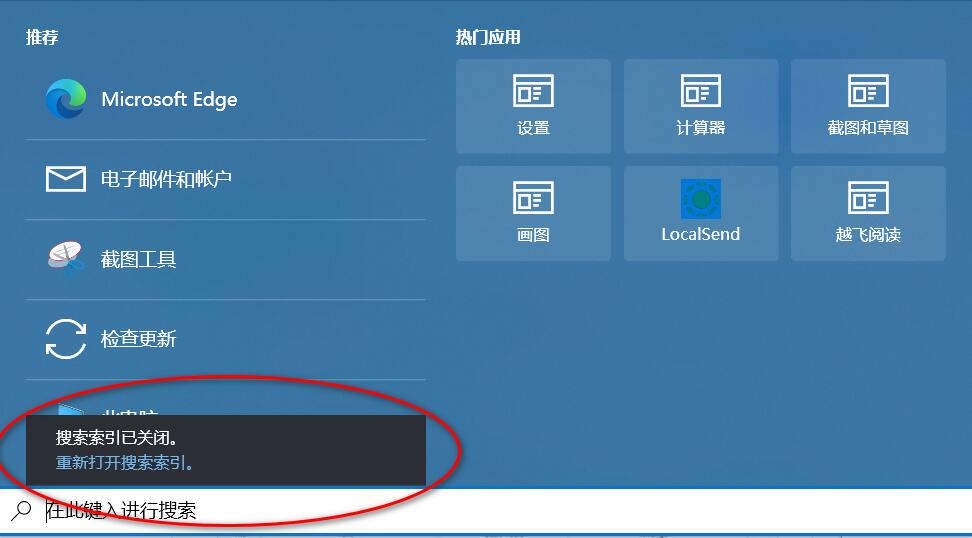Screen dimensions: 972x538
Task: Choose the 电子邮件和帐户 list entry text
Action: click(x=166, y=179)
